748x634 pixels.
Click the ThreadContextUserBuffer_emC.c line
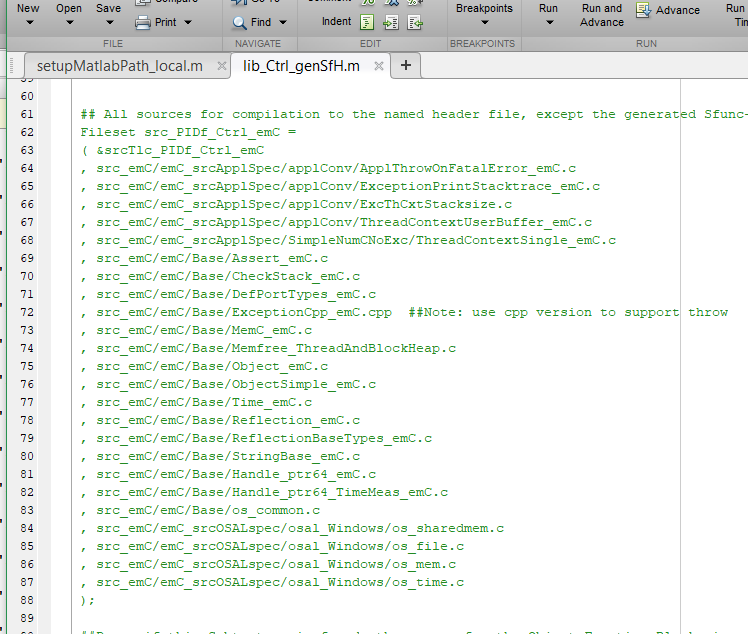point(336,222)
